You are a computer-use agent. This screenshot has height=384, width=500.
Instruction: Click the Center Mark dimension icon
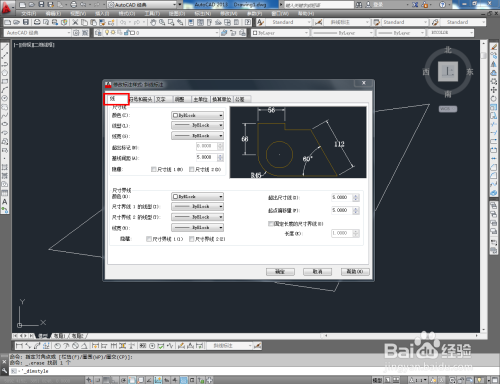coord(152,346)
